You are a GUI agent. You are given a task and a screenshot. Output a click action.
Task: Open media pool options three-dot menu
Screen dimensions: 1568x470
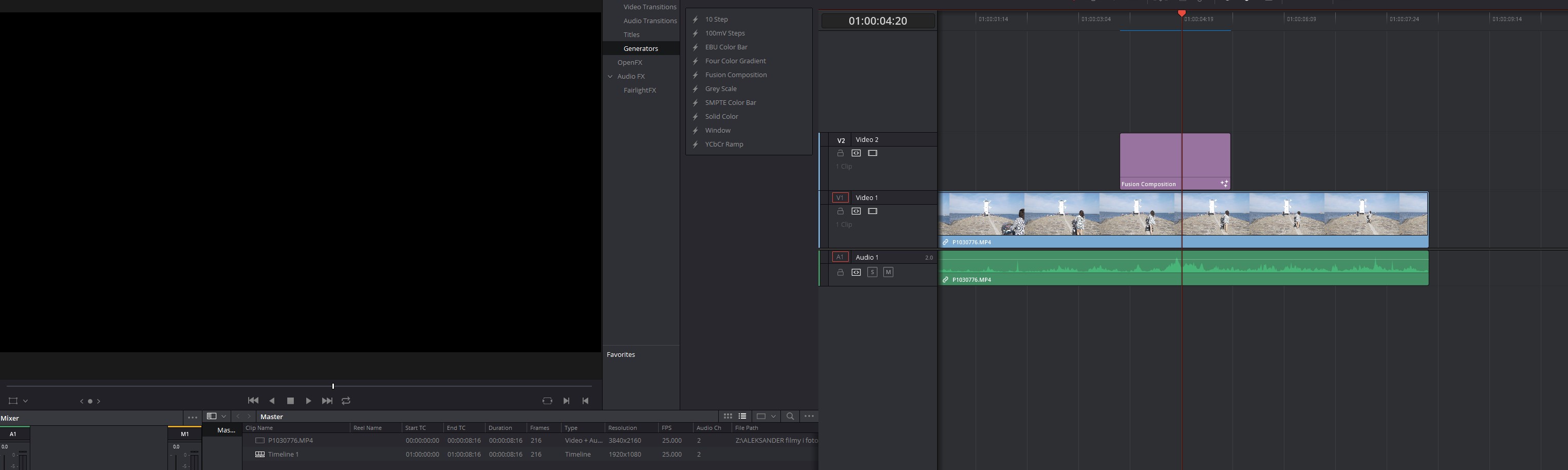tap(809, 417)
